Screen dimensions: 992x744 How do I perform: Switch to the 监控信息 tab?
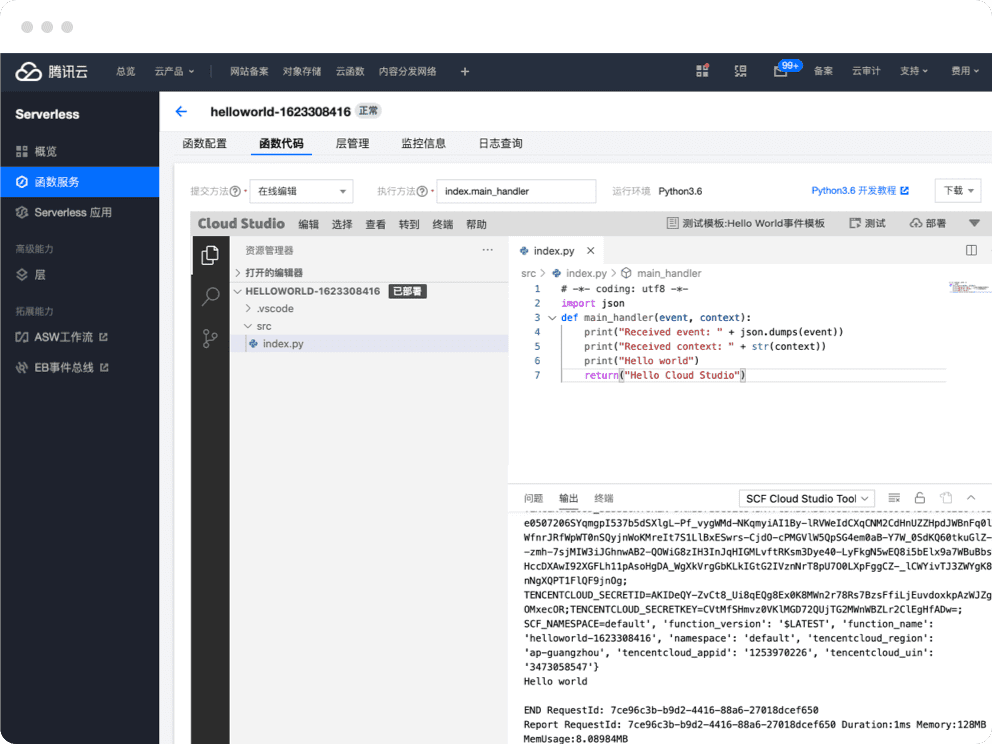[424, 144]
